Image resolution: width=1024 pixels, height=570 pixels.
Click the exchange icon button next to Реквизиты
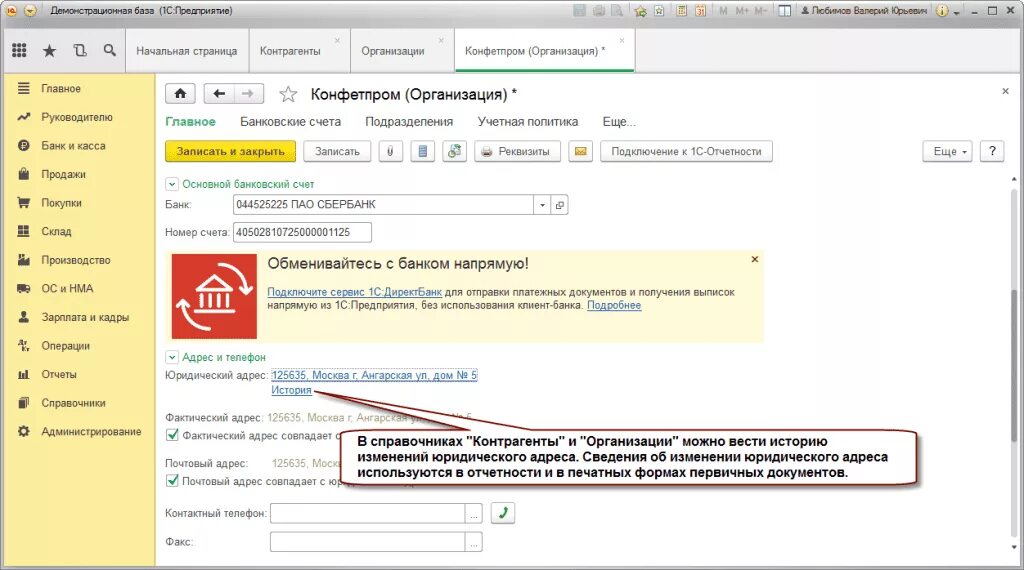(x=455, y=151)
